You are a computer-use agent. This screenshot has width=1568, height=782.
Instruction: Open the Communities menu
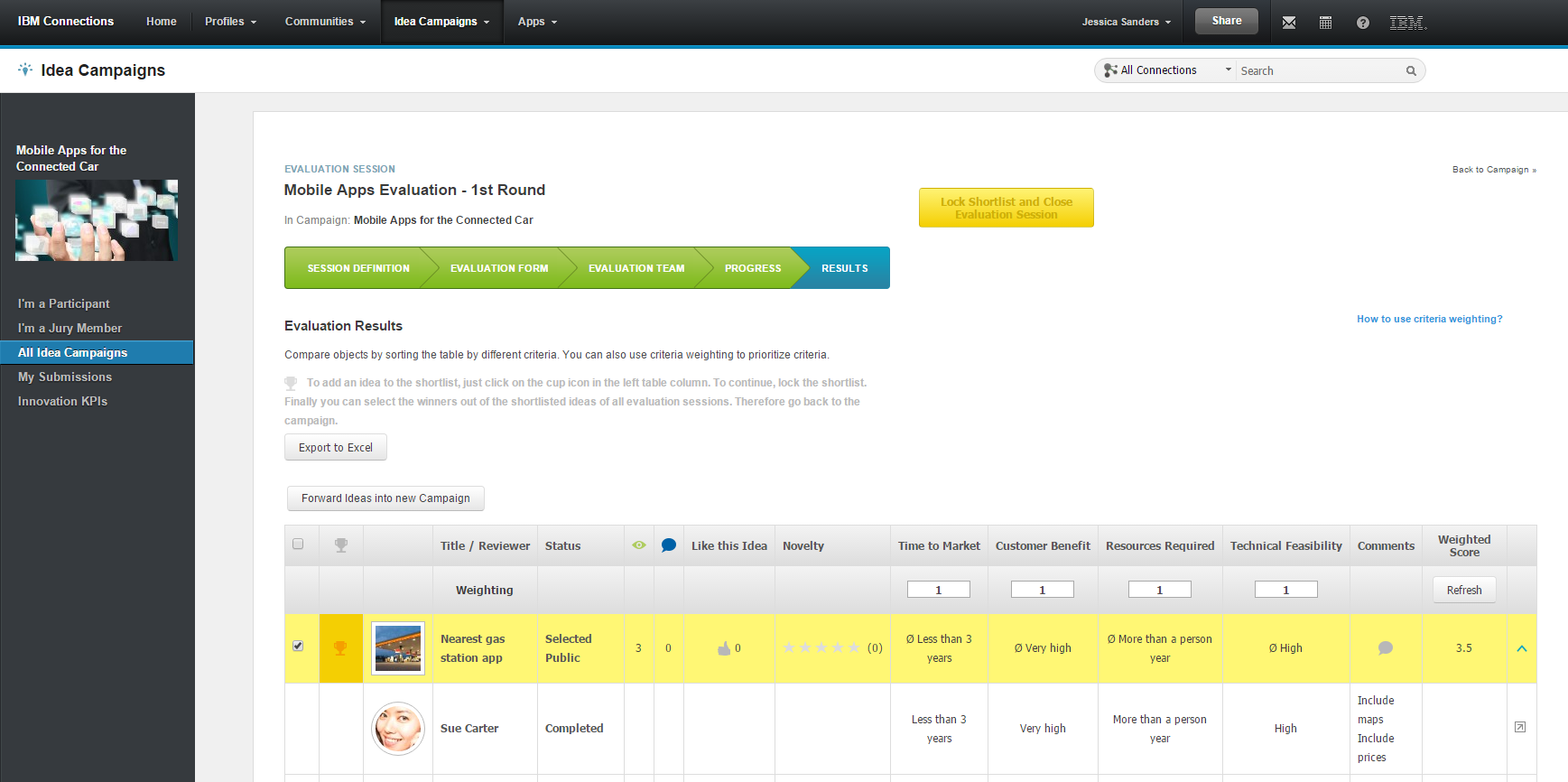(325, 22)
